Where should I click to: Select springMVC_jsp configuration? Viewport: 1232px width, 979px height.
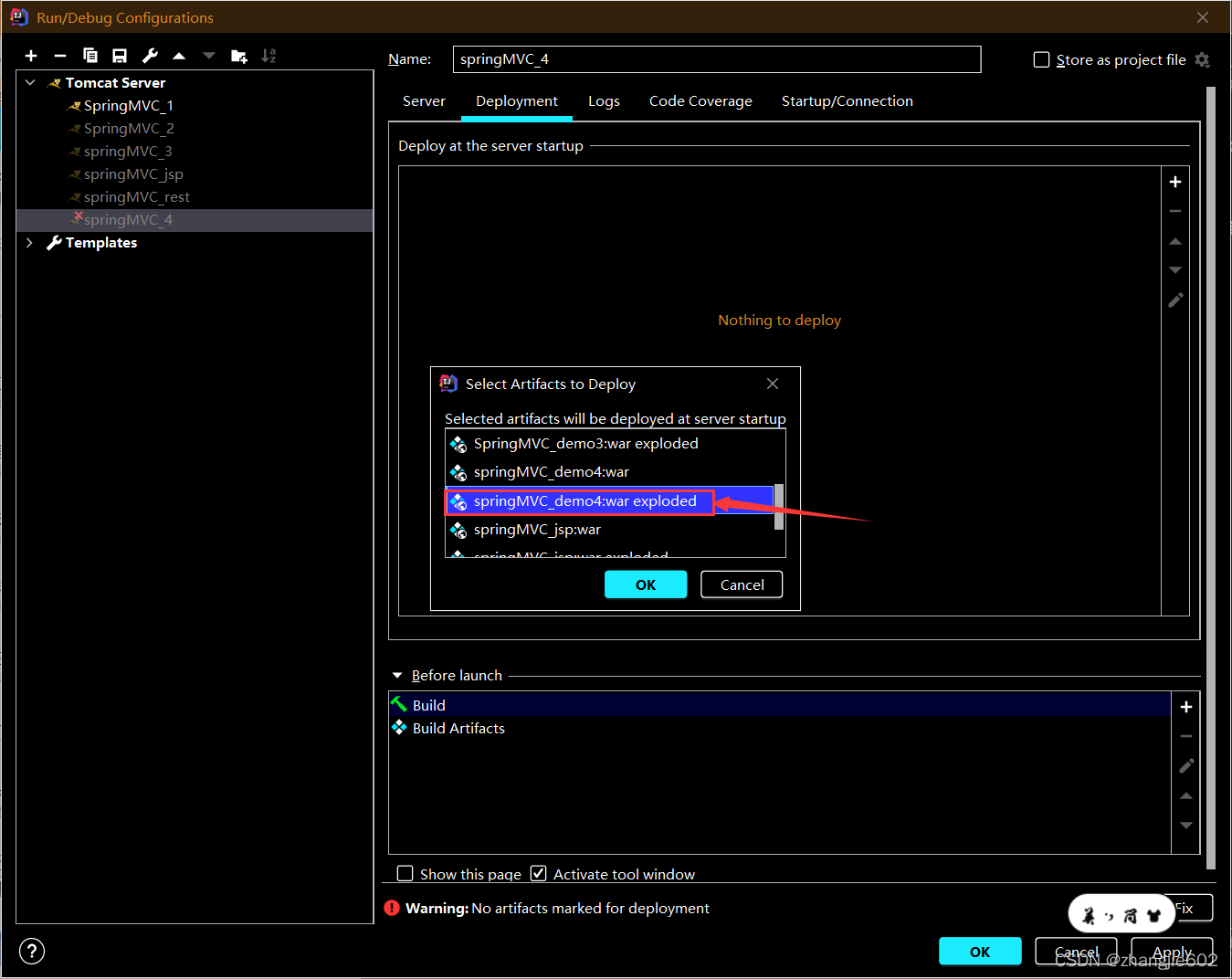point(133,174)
